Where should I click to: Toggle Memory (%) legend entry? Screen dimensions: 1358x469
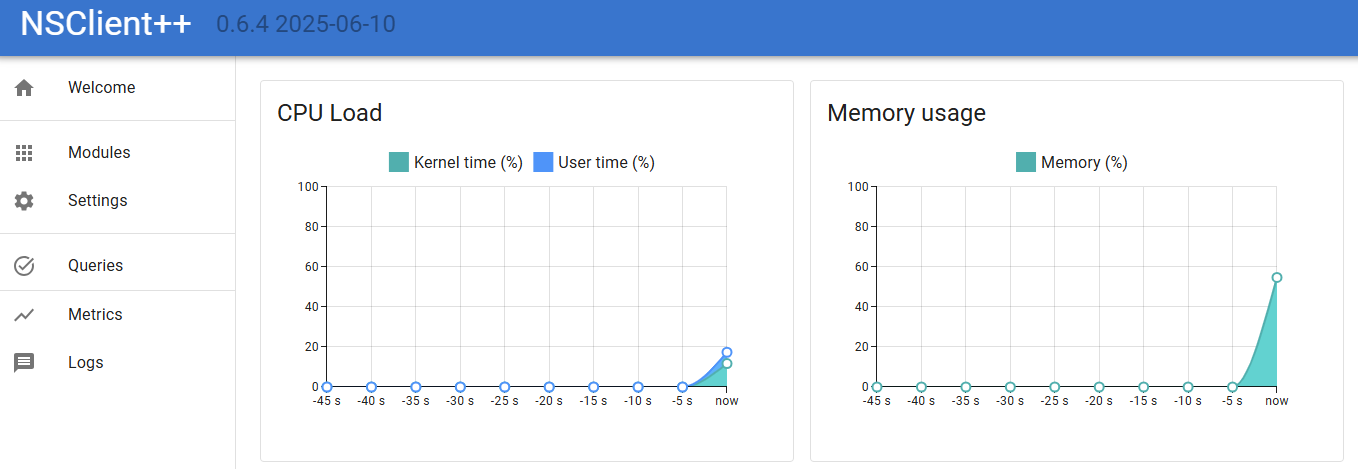pos(1072,162)
